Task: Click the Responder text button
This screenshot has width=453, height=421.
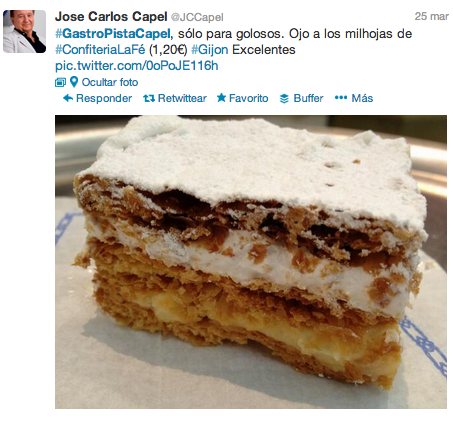Action: coord(104,98)
